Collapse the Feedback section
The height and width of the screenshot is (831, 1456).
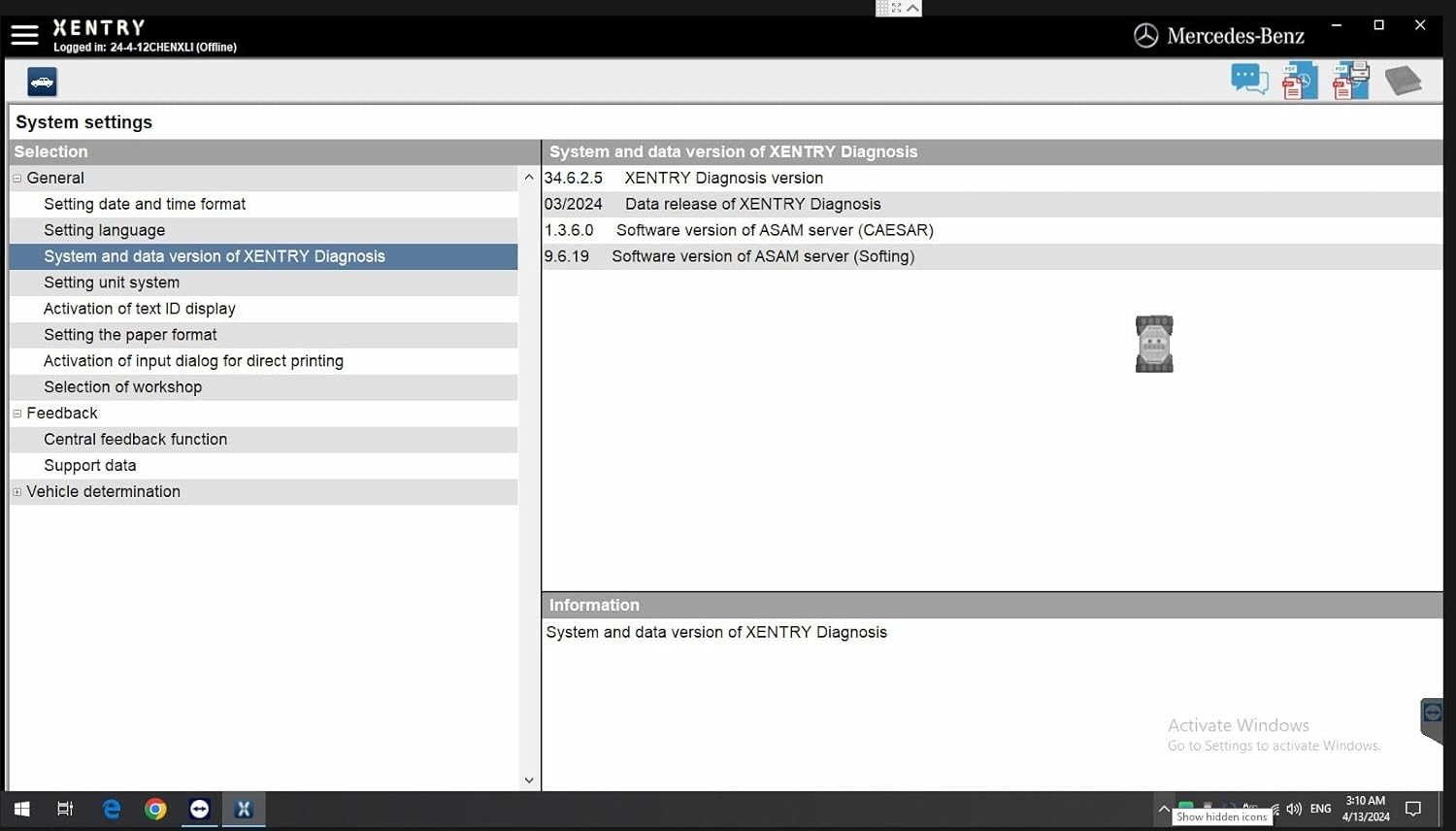(17, 413)
